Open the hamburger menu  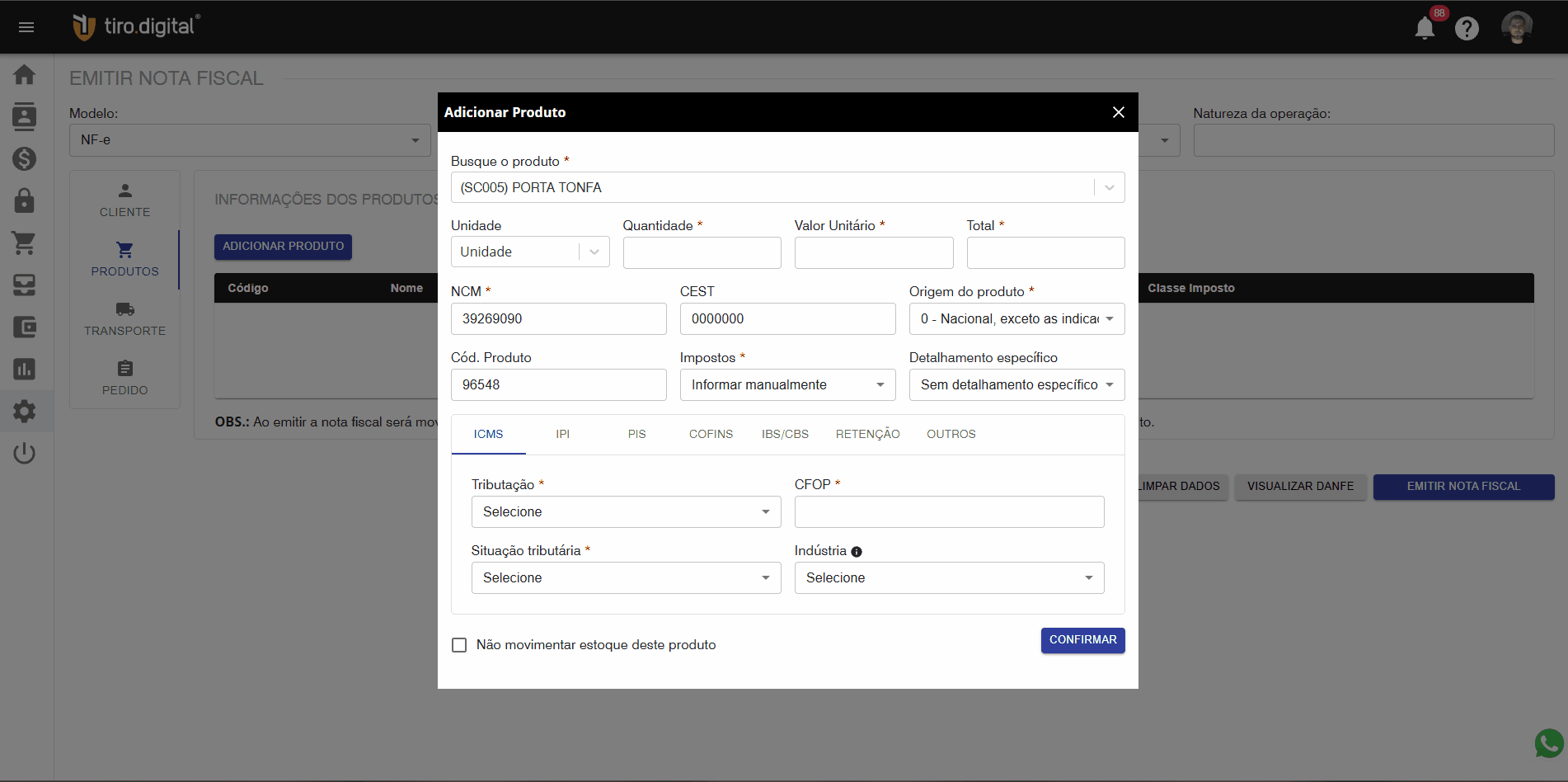click(26, 27)
